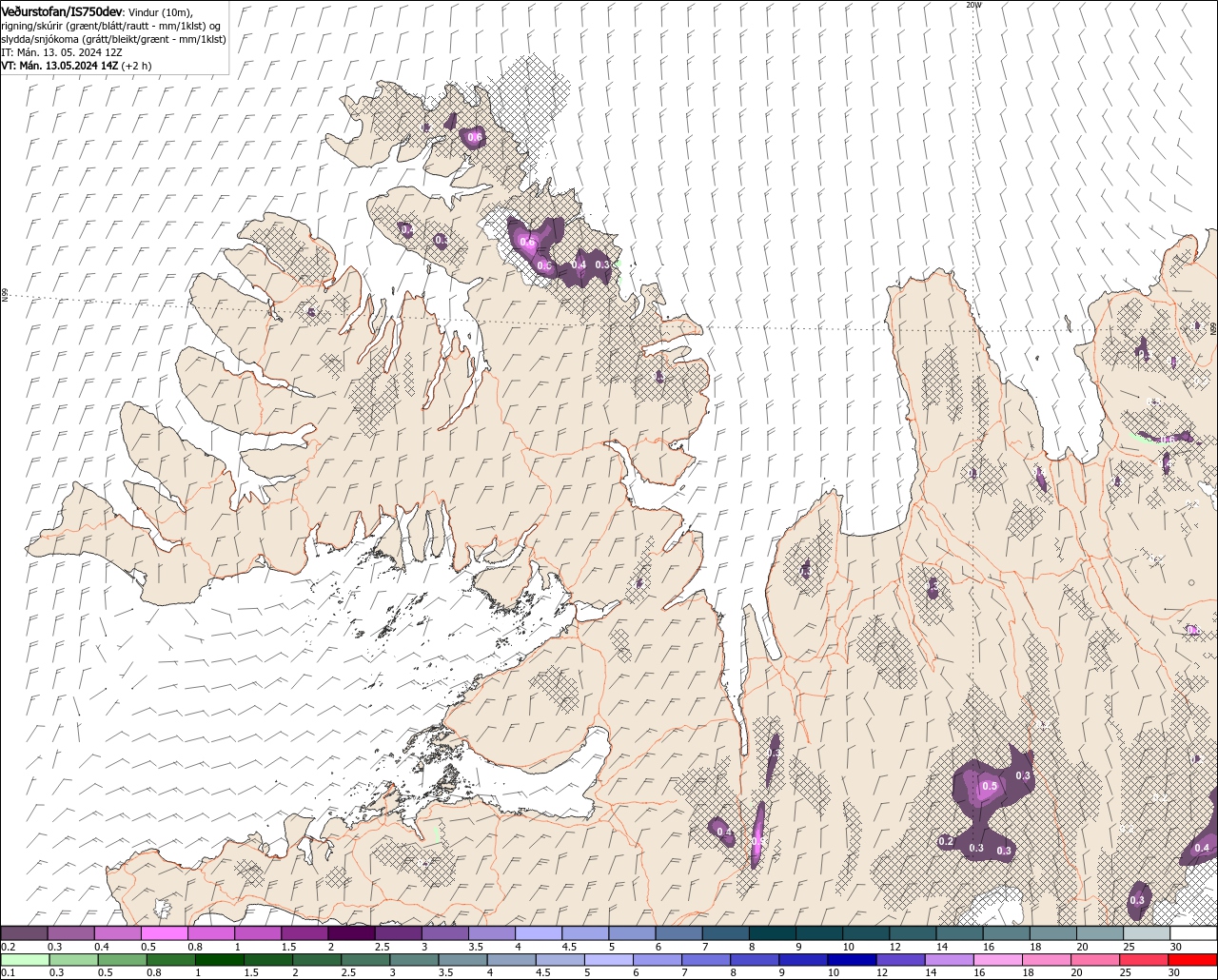Click the bright red final rain legend swatch
This screenshot has width=1218, height=980.
tap(1191, 960)
